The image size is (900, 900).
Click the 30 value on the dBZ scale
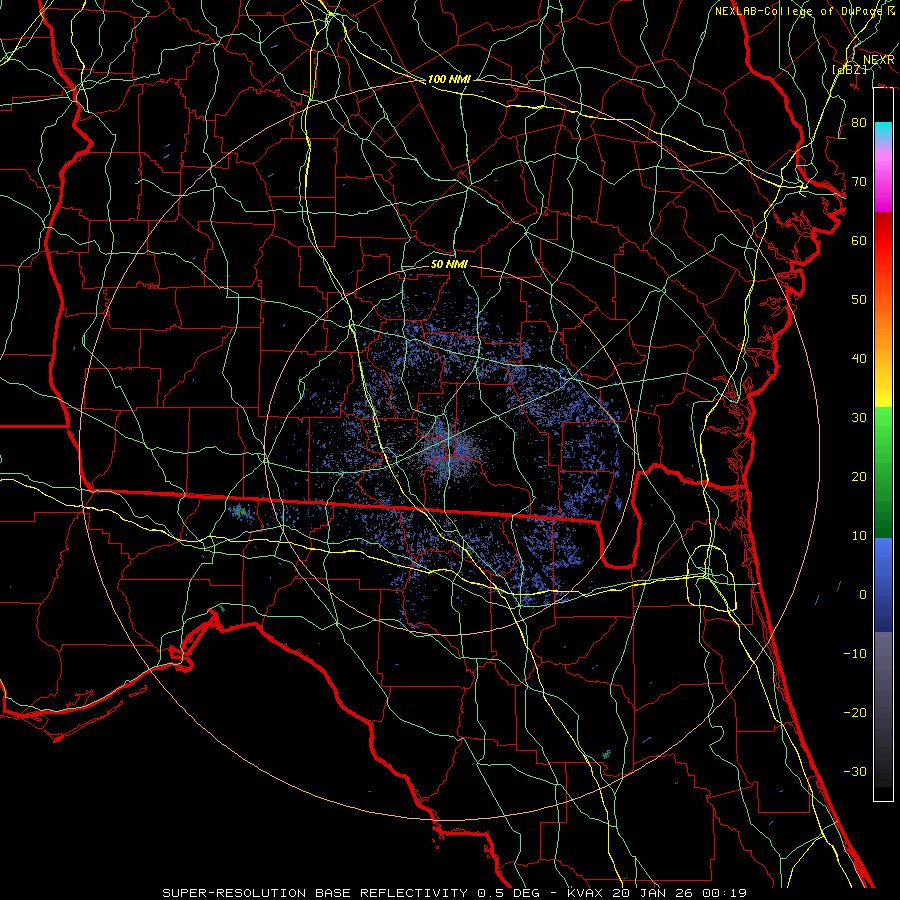pos(859,418)
